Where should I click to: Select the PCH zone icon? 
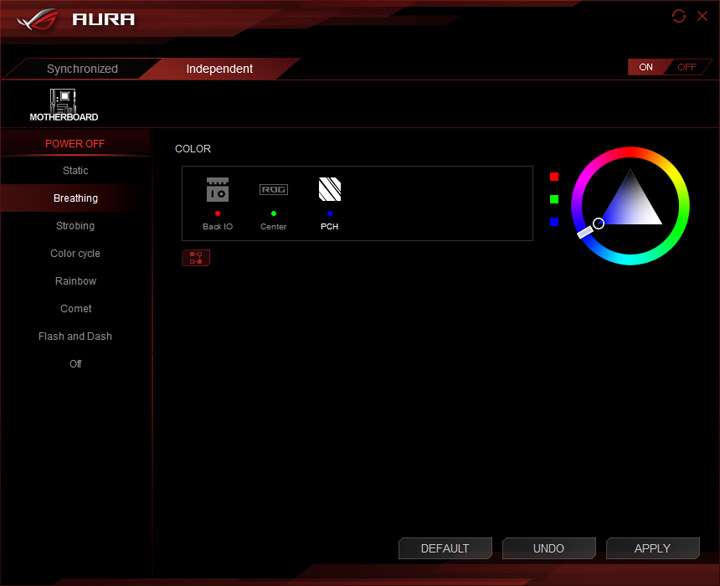330,189
